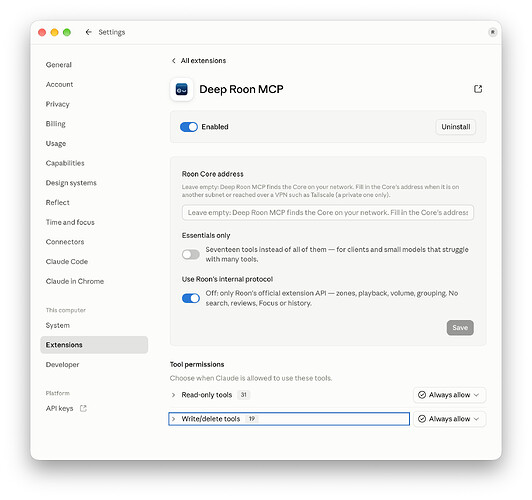The width and height of the screenshot is (532, 500).
Task: Open the General settings section
Action: coord(59,65)
